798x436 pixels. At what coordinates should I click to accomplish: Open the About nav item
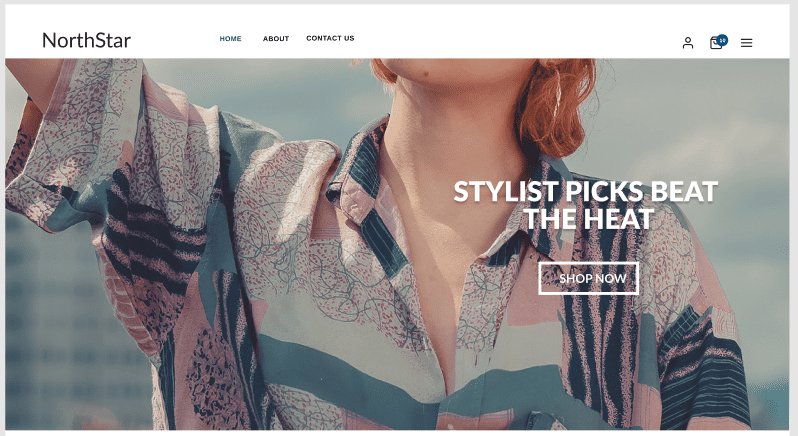pos(276,39)
